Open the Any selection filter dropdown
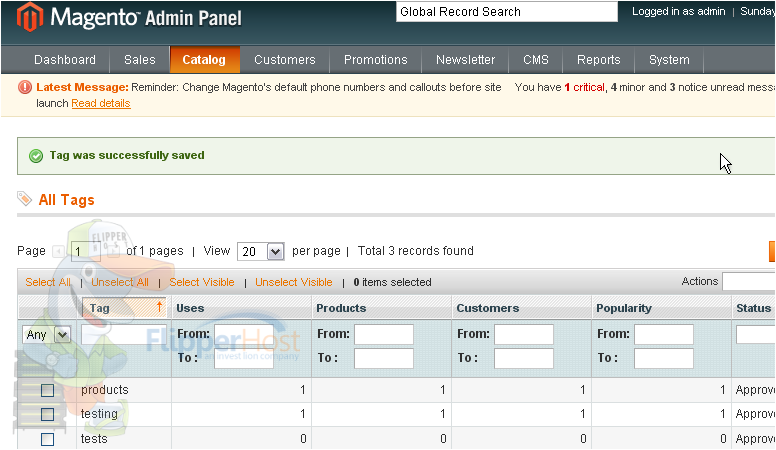776x450 pixels. coord(46,335)
